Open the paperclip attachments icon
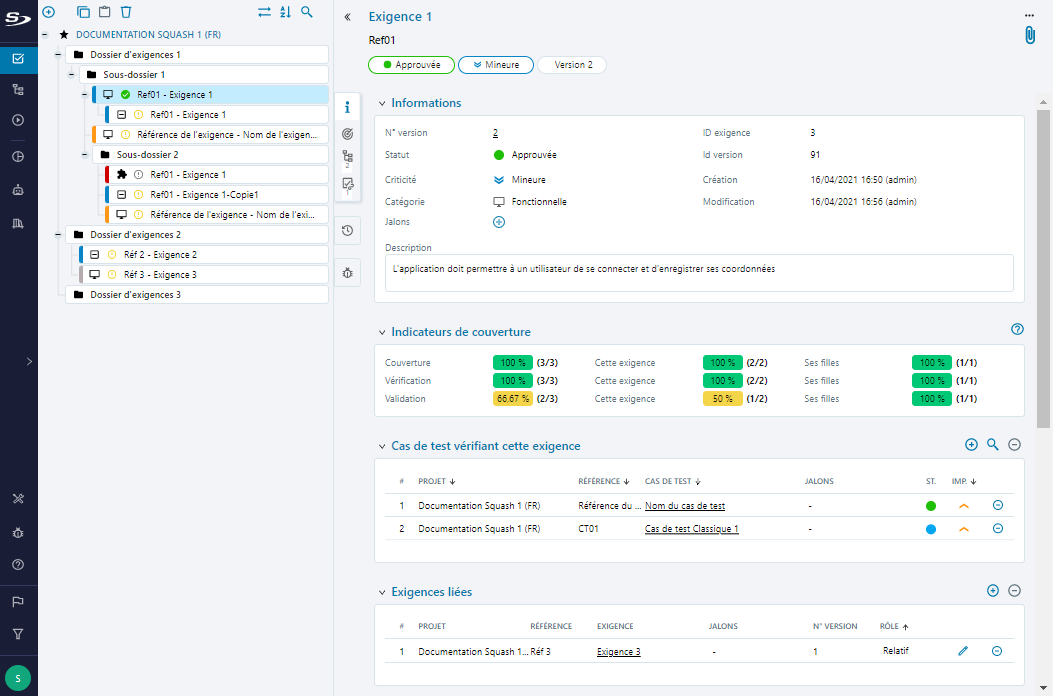The image size is (1053, 696). coord(1029,36)
